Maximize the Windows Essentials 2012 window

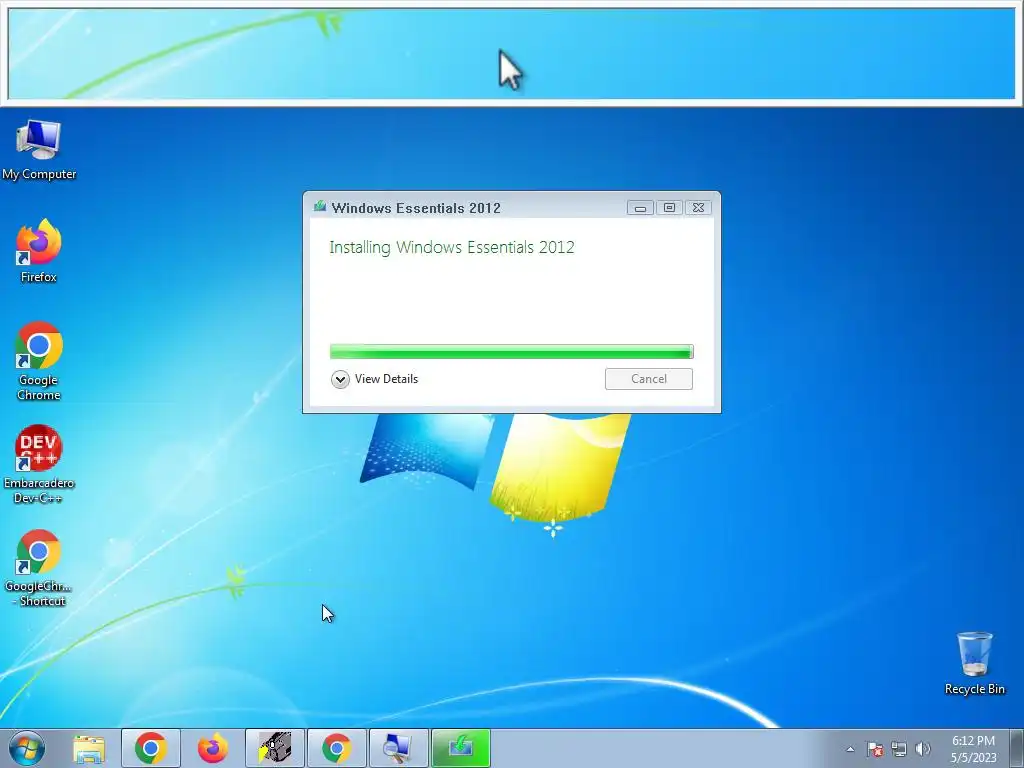click(x=669, y=208)
